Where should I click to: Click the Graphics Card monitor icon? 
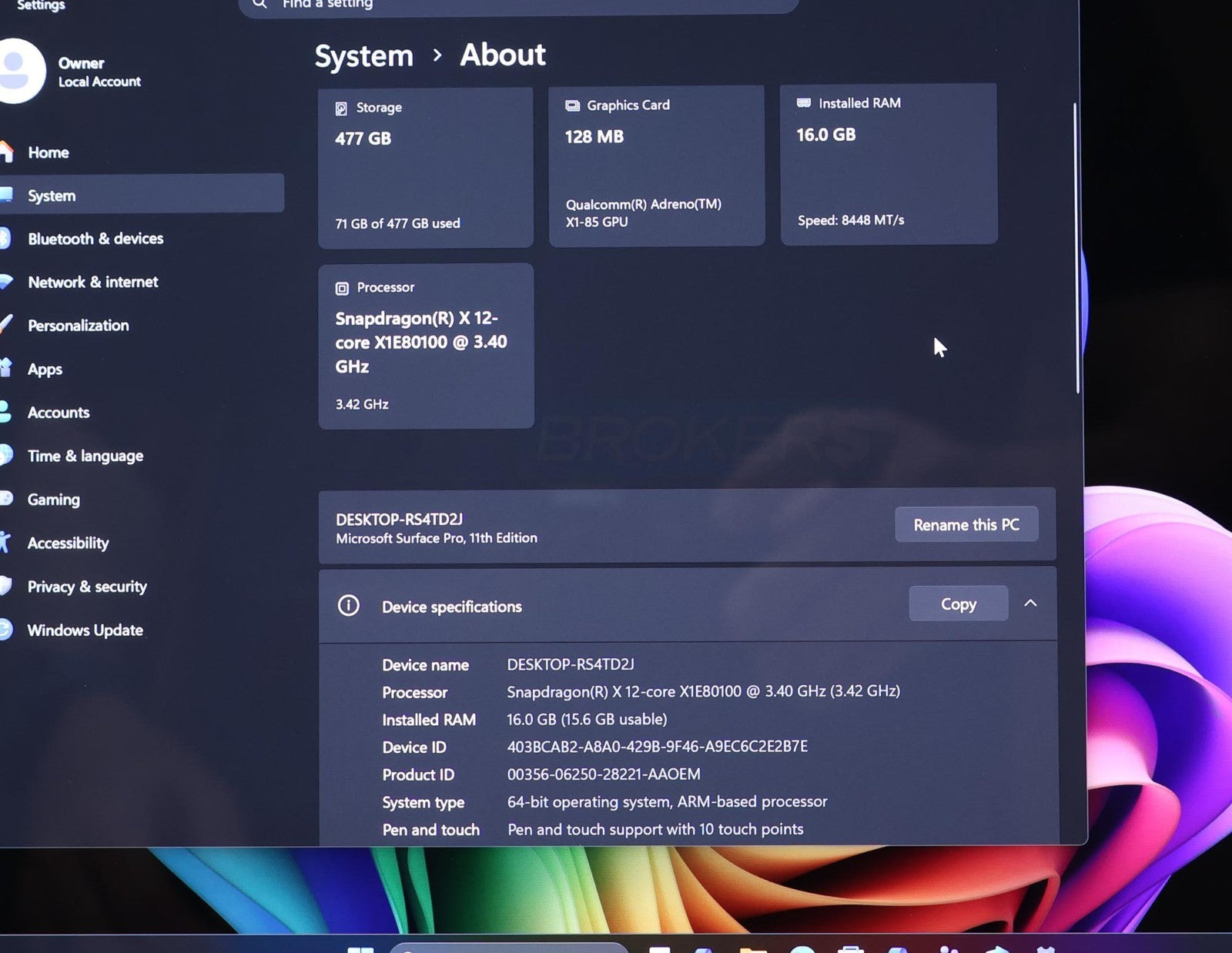pyautogui.click(x=572, y=105)
